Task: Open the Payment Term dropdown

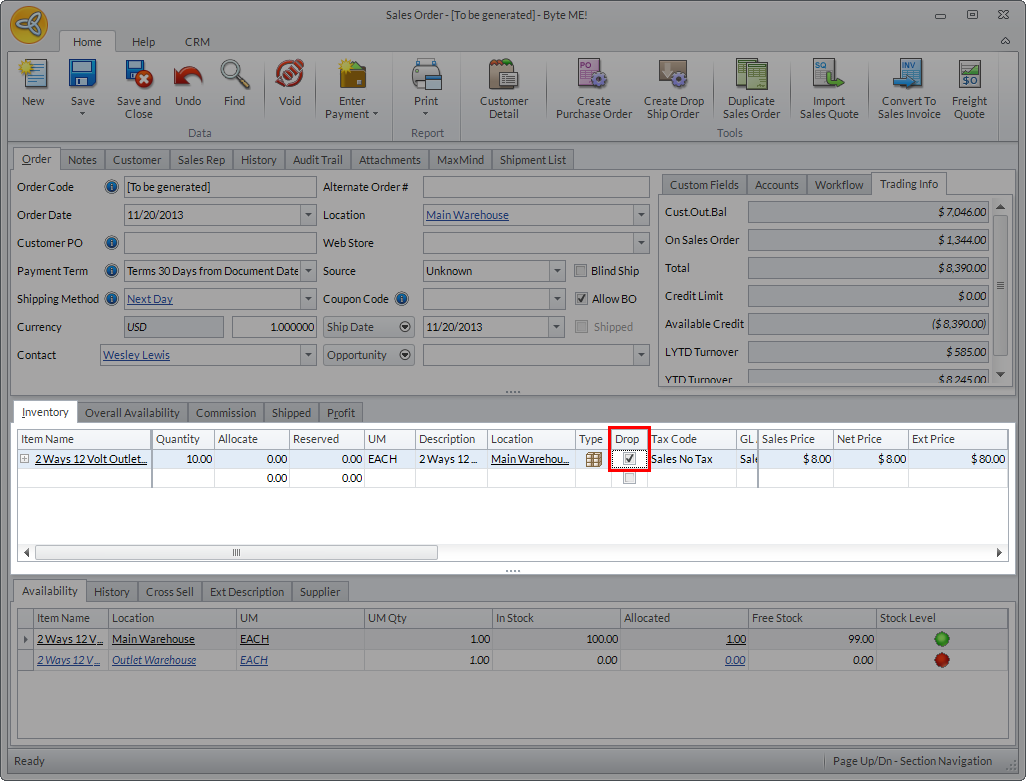Action: coord(308,271)
